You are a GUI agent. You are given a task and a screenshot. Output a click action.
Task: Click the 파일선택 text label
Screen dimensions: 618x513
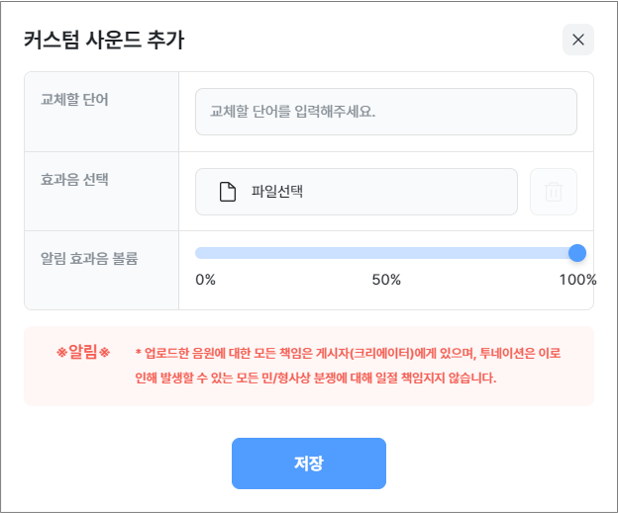tap(277, 192)
